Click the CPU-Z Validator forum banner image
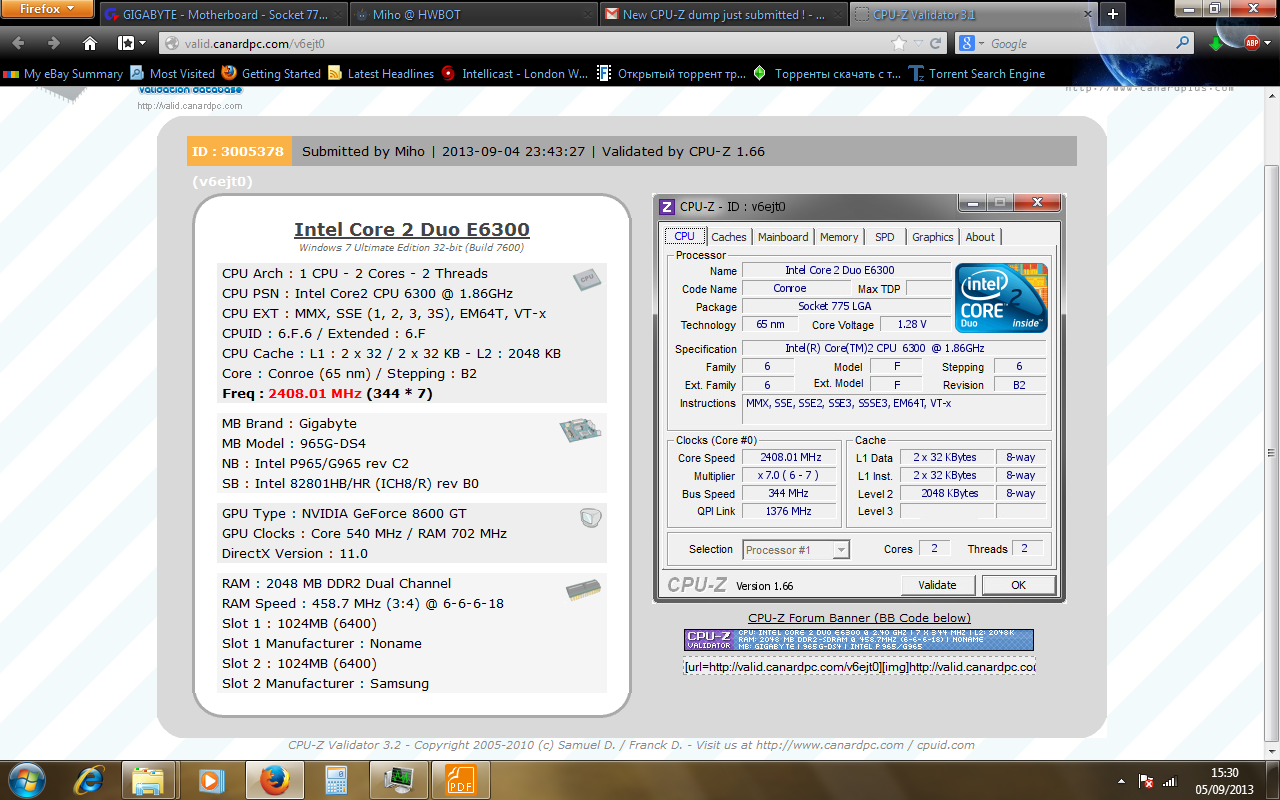The image size is (1280, 800). (x=859, y=640)
